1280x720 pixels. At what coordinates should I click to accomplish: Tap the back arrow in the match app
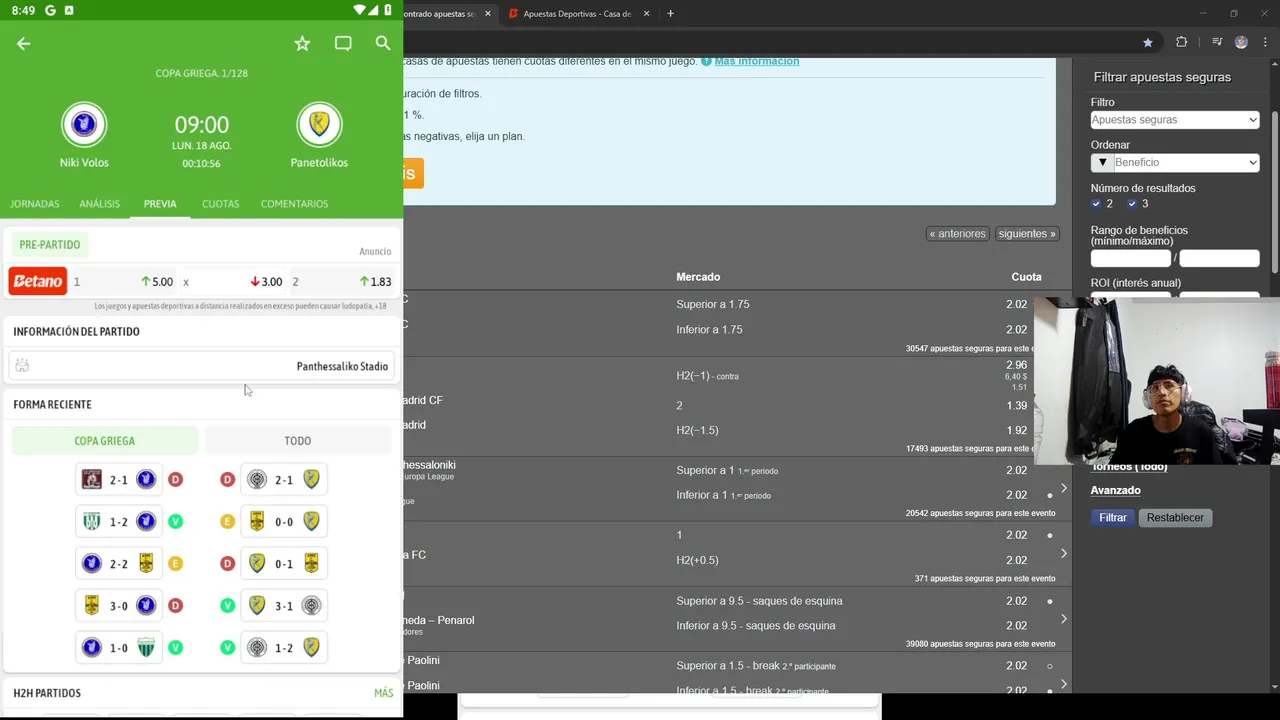[x=23, y=44]
